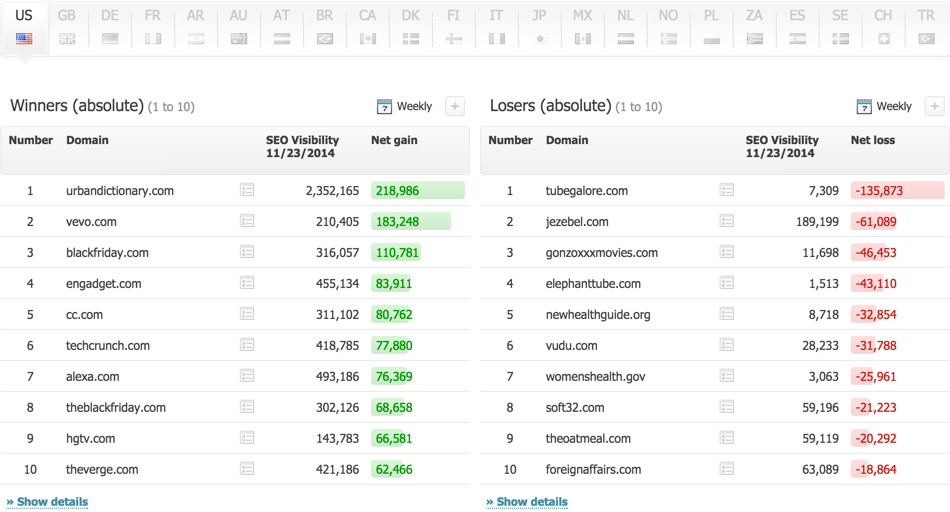The height and width of the screenshot is (512, 950).
Task: Switch to the AR country tab
Action: click(196, 27)
